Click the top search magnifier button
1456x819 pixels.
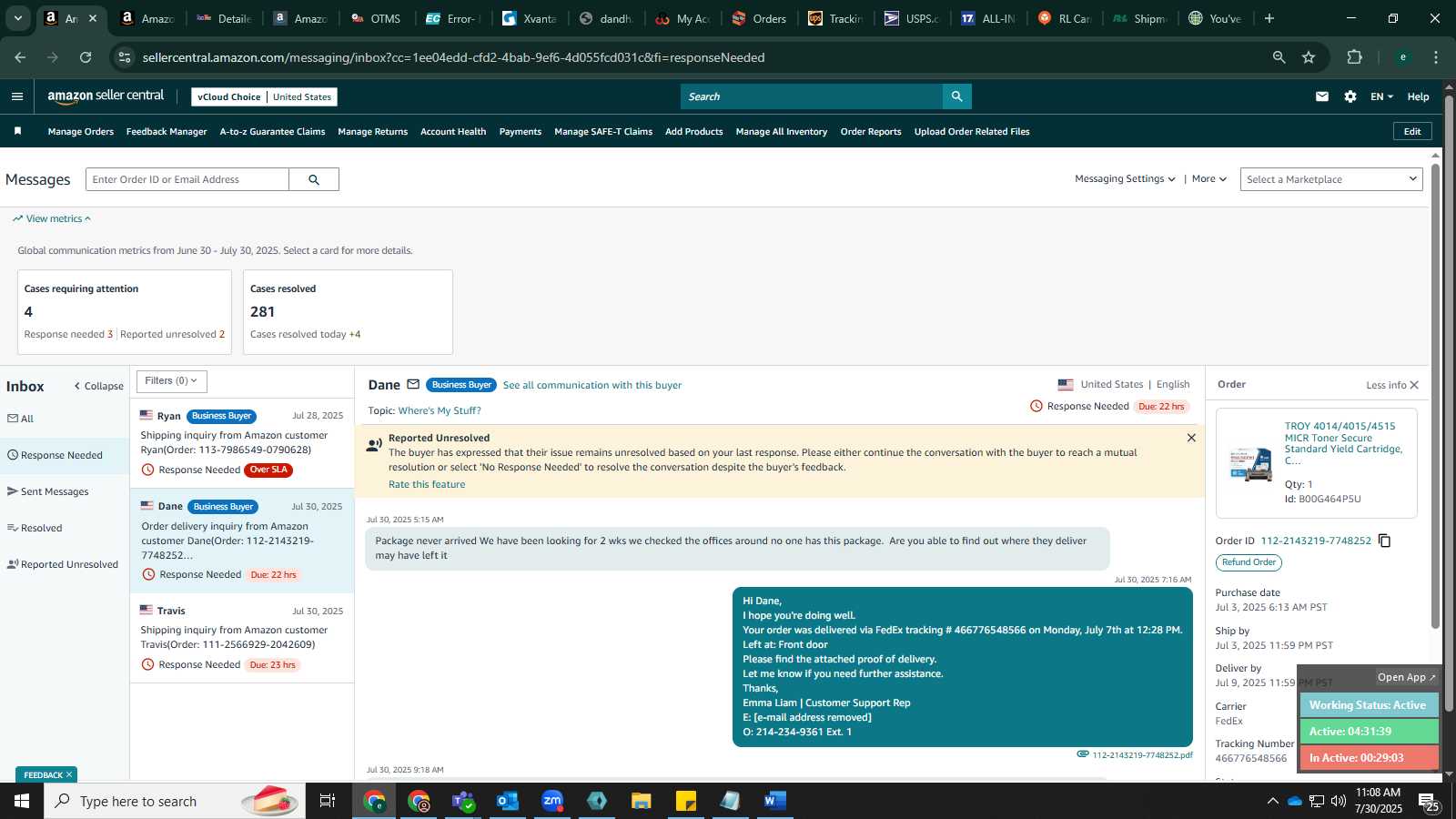tap(956, 96)
